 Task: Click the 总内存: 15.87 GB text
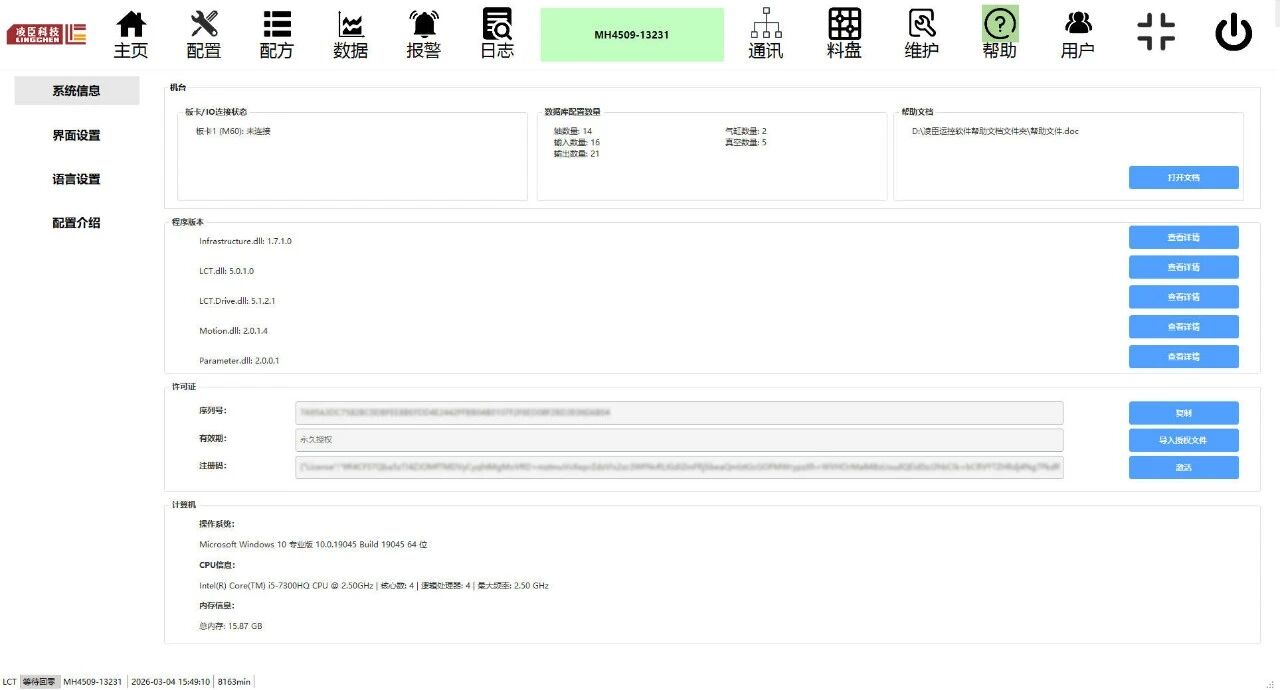[x=231, y=626]
